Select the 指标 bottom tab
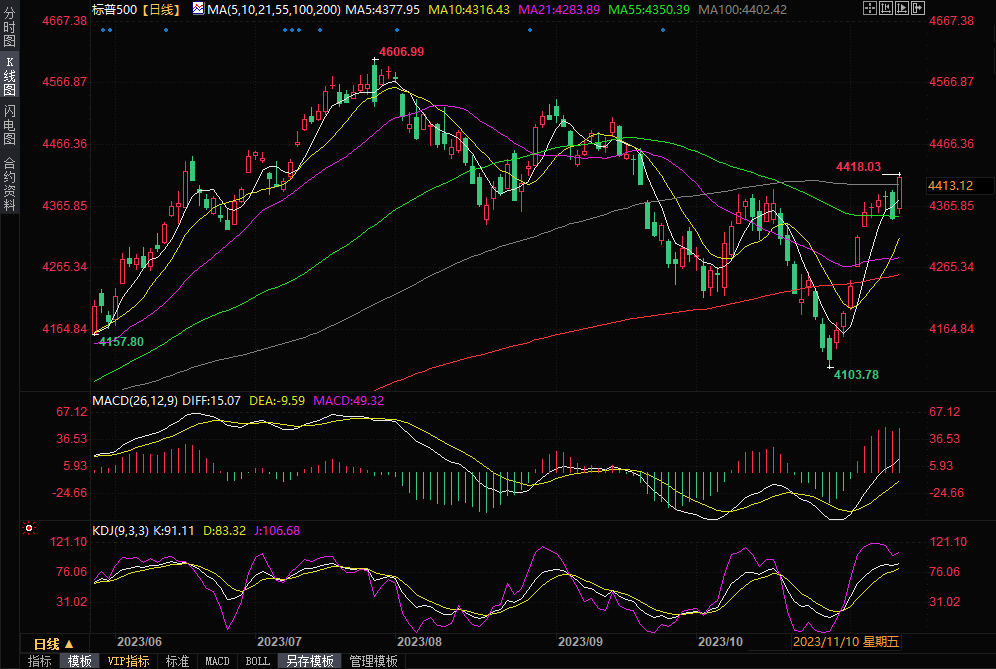 (x=40, y=661)
